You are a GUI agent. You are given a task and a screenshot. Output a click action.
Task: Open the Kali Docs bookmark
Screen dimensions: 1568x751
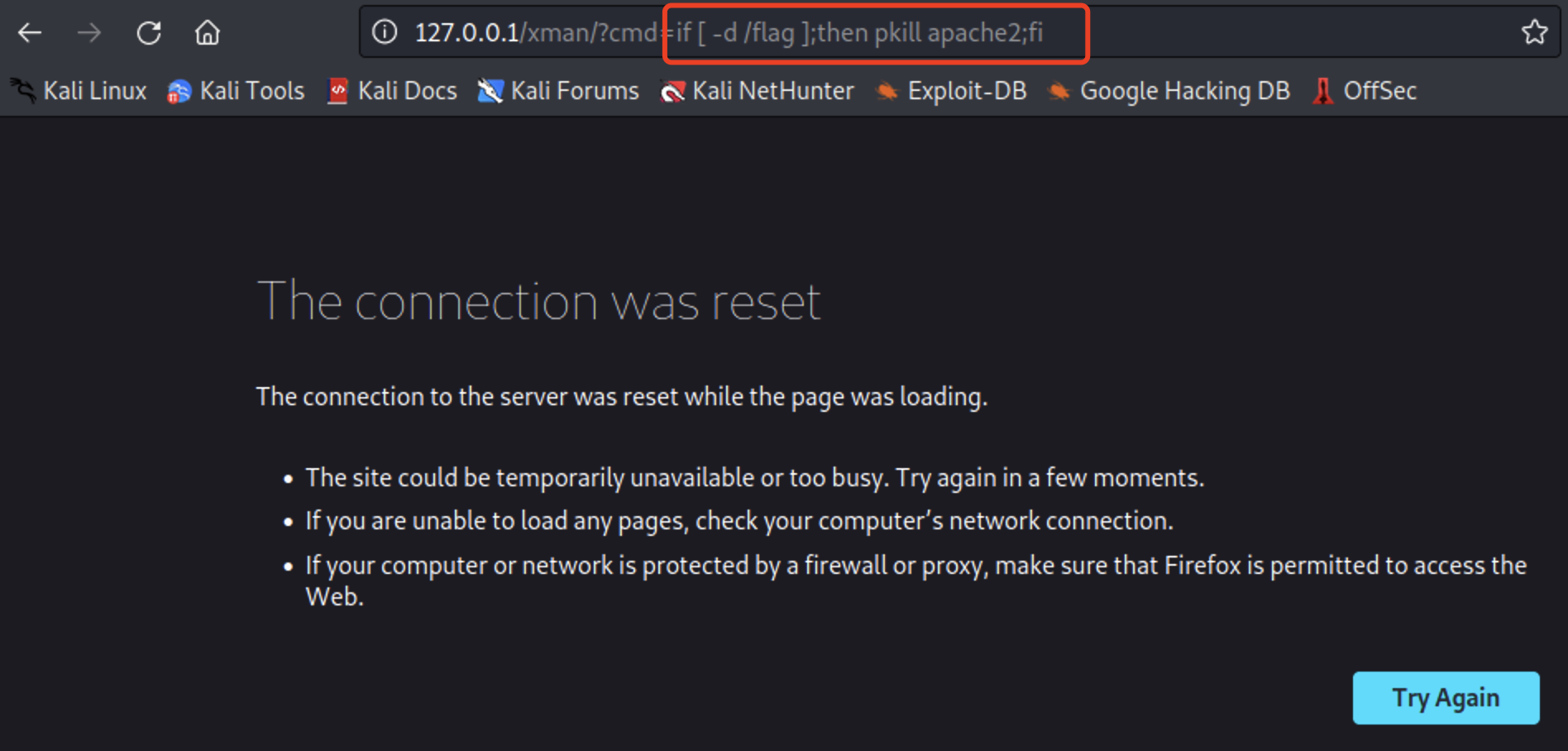click(x=393, y=91)
